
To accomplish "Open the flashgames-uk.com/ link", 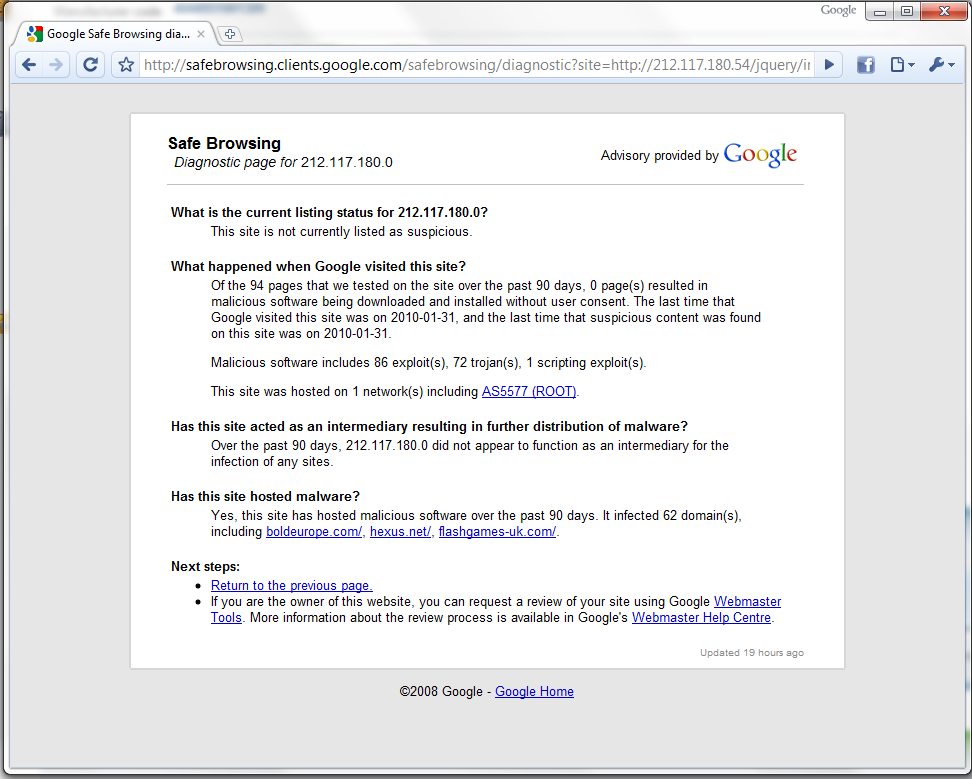I will 497,532.
